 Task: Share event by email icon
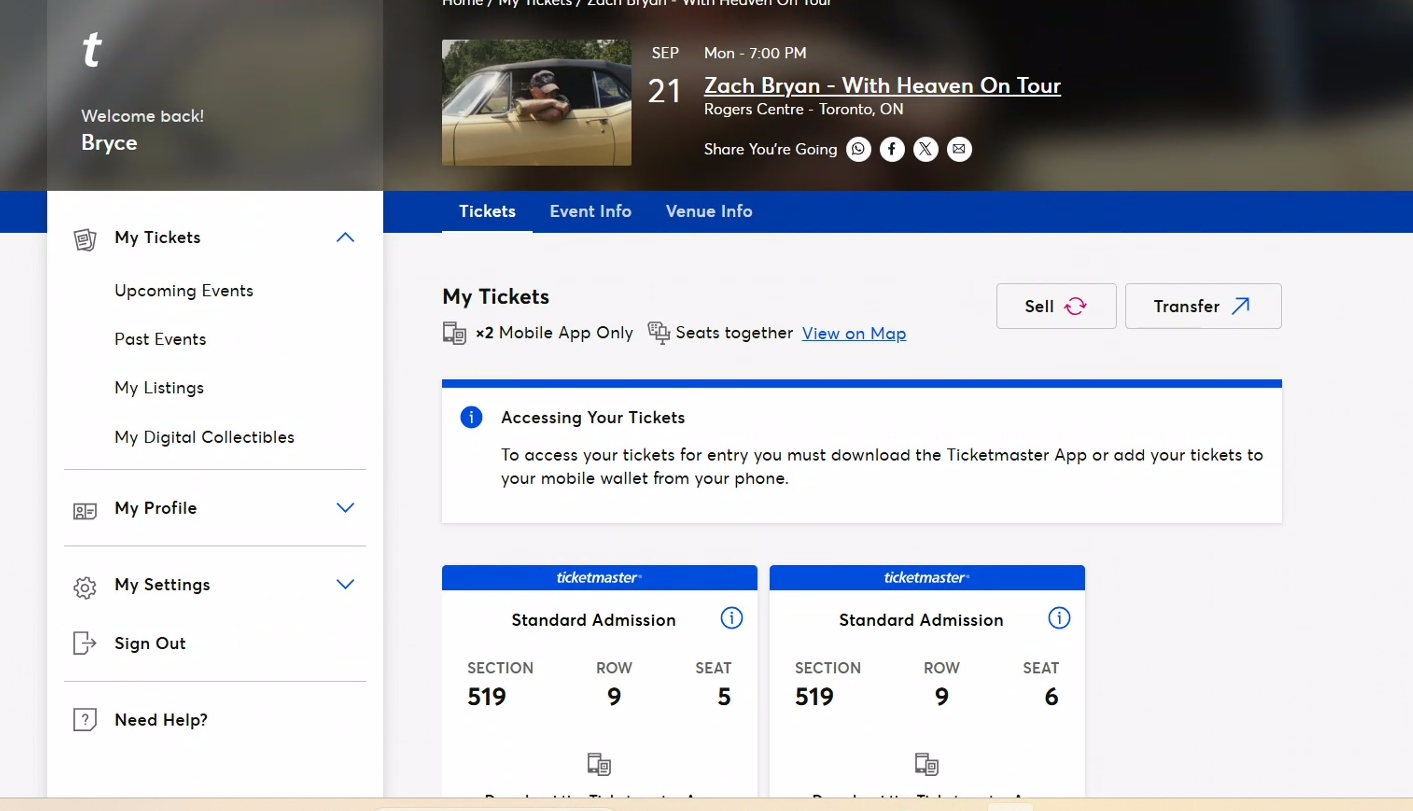(959, 149)
